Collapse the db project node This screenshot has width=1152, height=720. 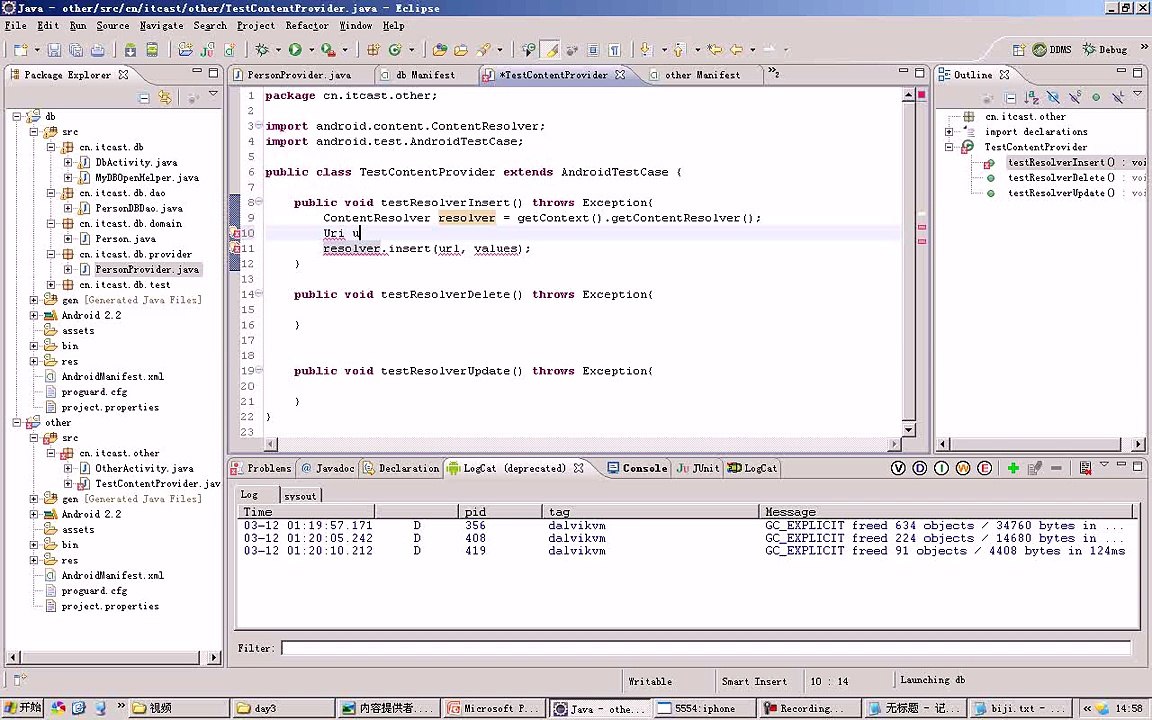[17, 116]
